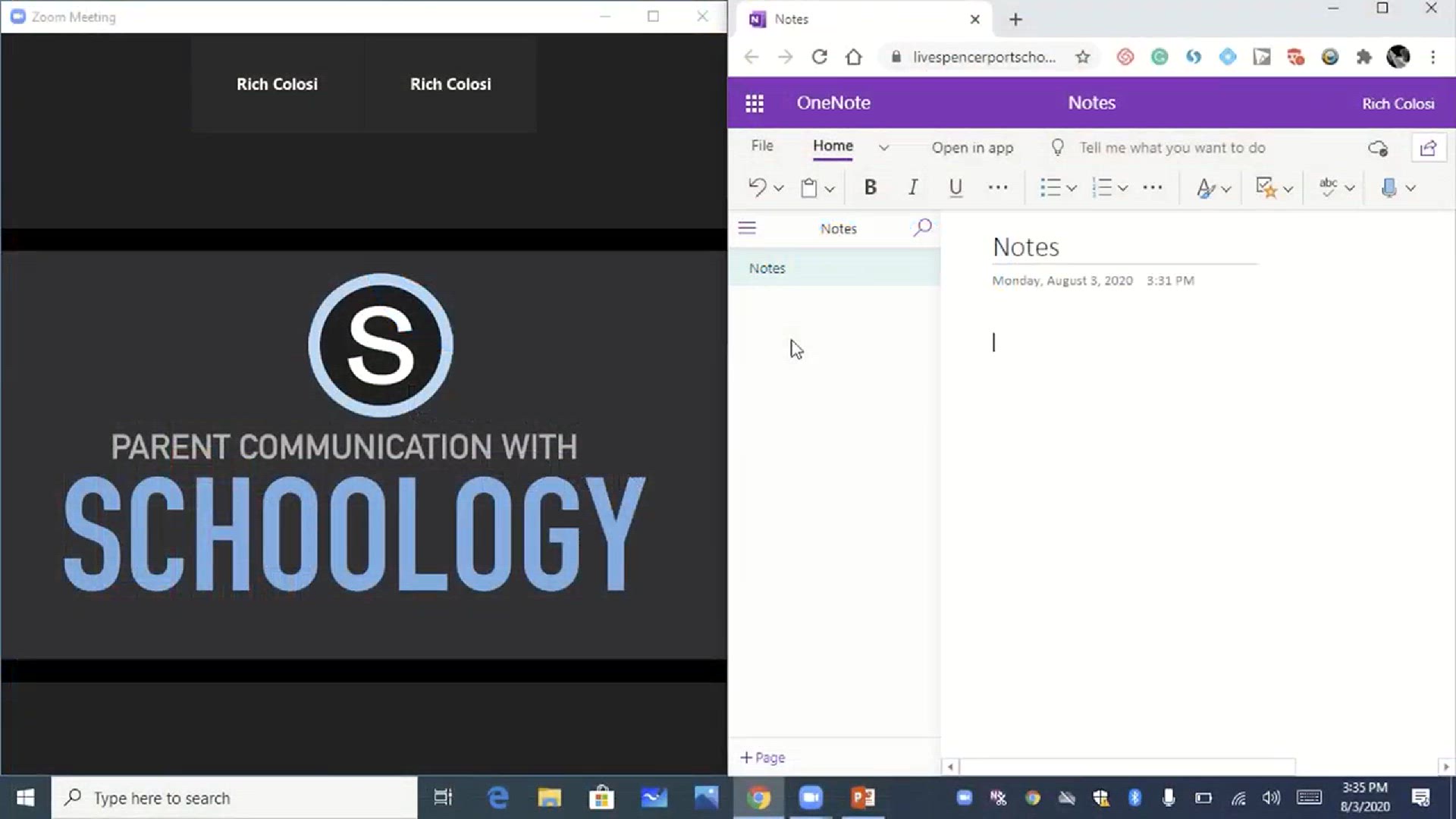Open the OneNote app launcher grid
Screen dimensions: 1456x819
(754, 103)
